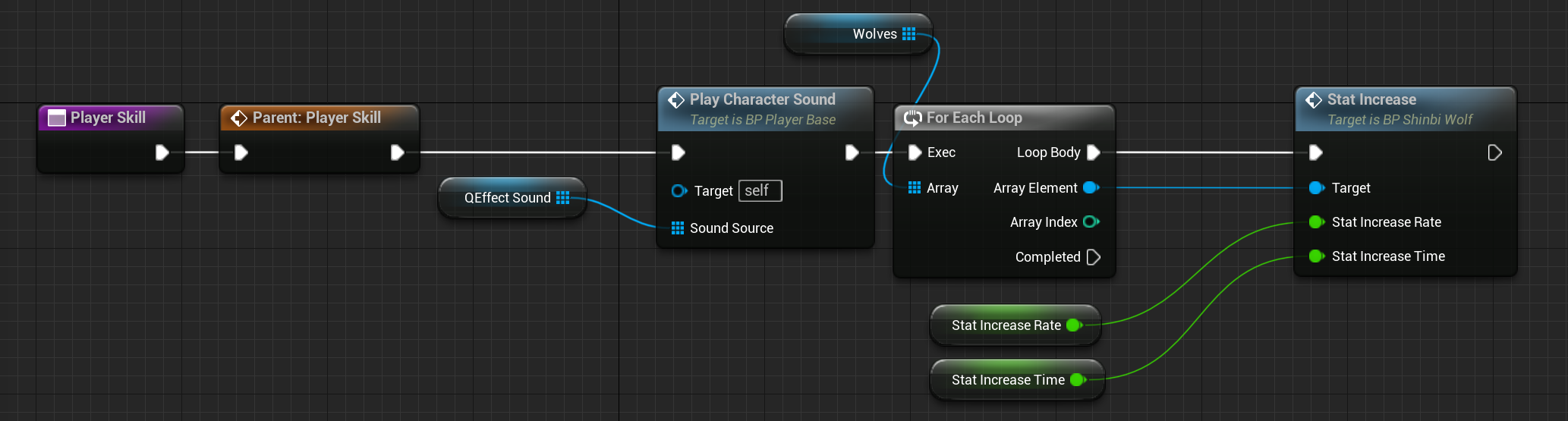Click the Sound Source array pin
This screenshot has width=1568, height=421.
click(x=678, y=228)
